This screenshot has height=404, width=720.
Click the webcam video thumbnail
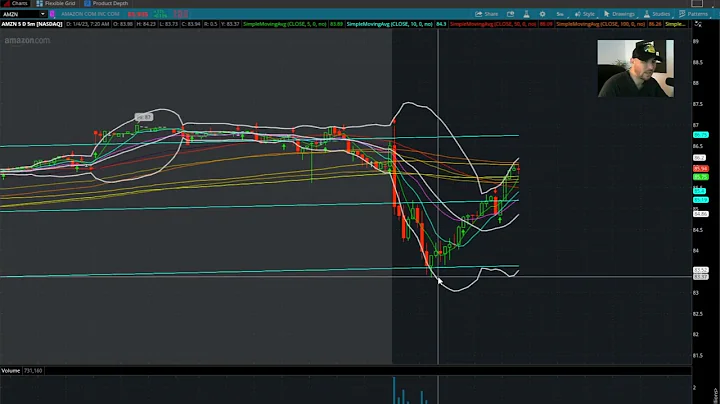tap(636, 68)
